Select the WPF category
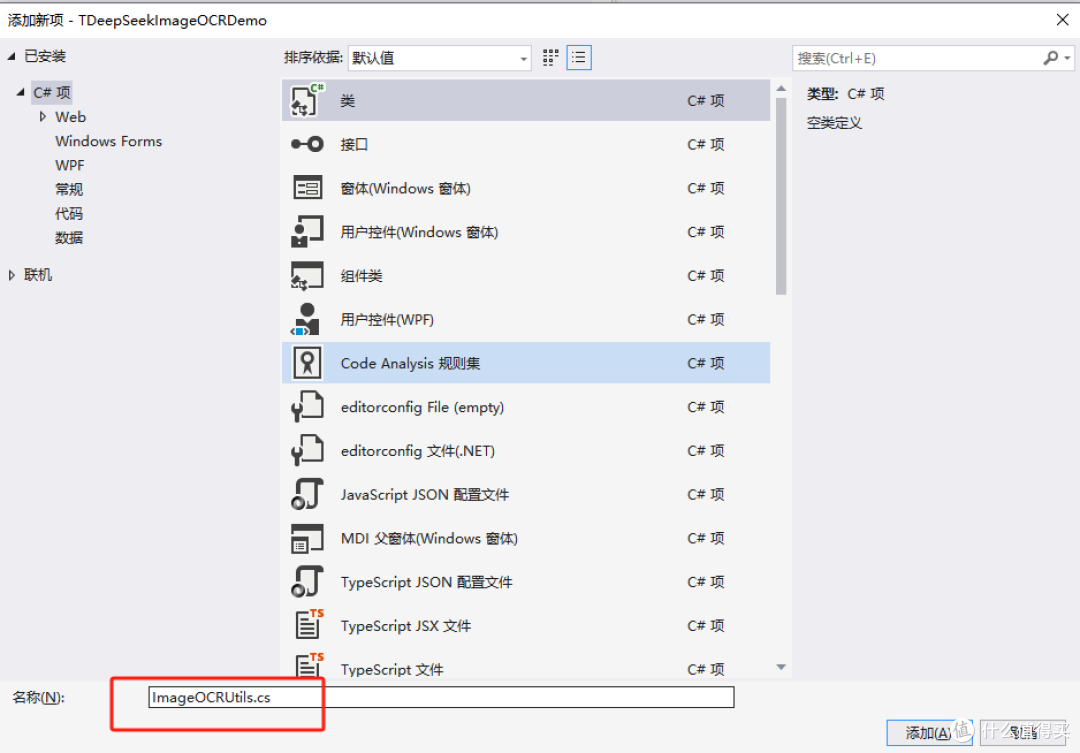 point(70,165)
